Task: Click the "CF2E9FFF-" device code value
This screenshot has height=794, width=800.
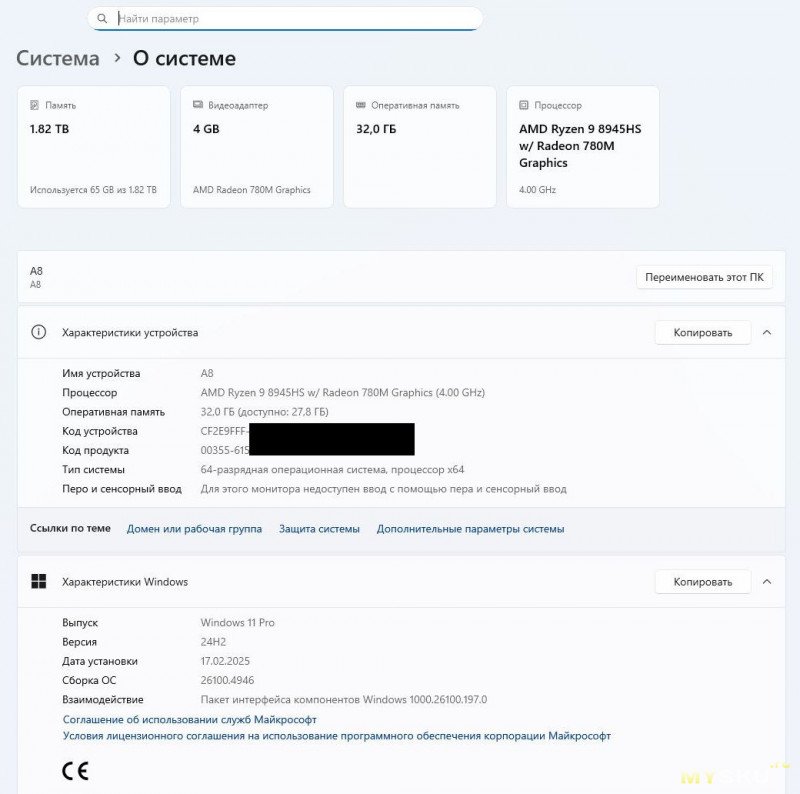Action: 224,431
